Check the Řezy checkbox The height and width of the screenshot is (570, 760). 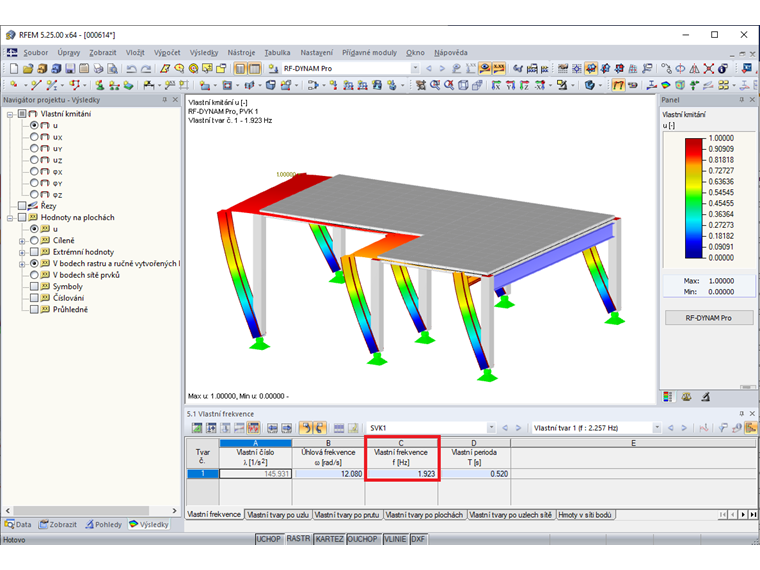[x=22, y=206]
